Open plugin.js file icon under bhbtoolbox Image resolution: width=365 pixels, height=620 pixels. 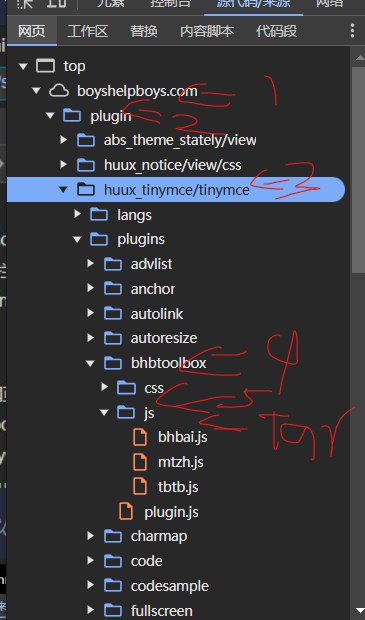coord(126,511)
